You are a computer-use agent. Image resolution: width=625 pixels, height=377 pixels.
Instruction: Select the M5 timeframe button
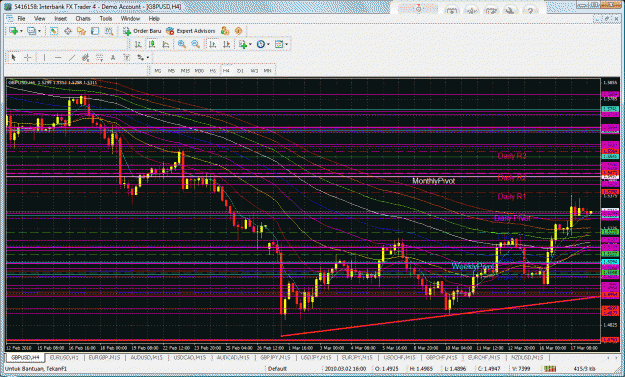point(171,71)
